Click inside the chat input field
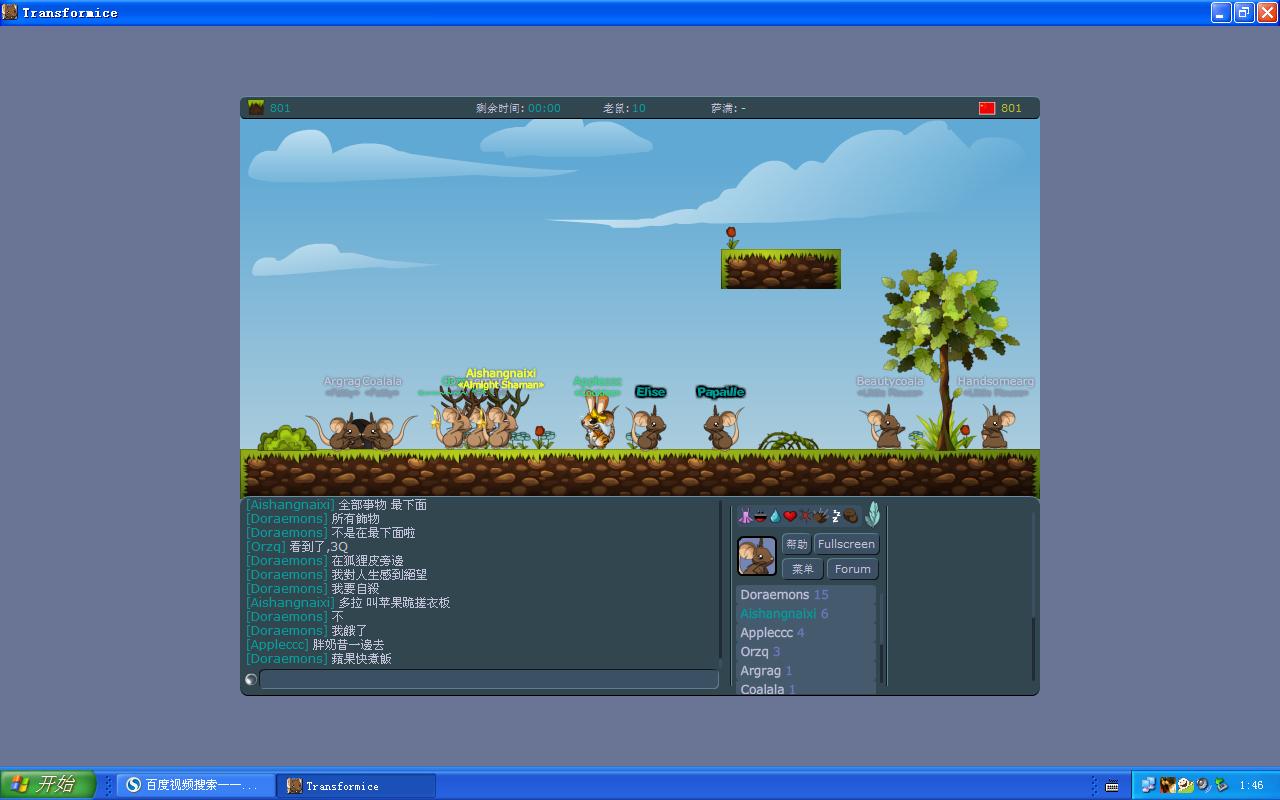 coord(489,680)
